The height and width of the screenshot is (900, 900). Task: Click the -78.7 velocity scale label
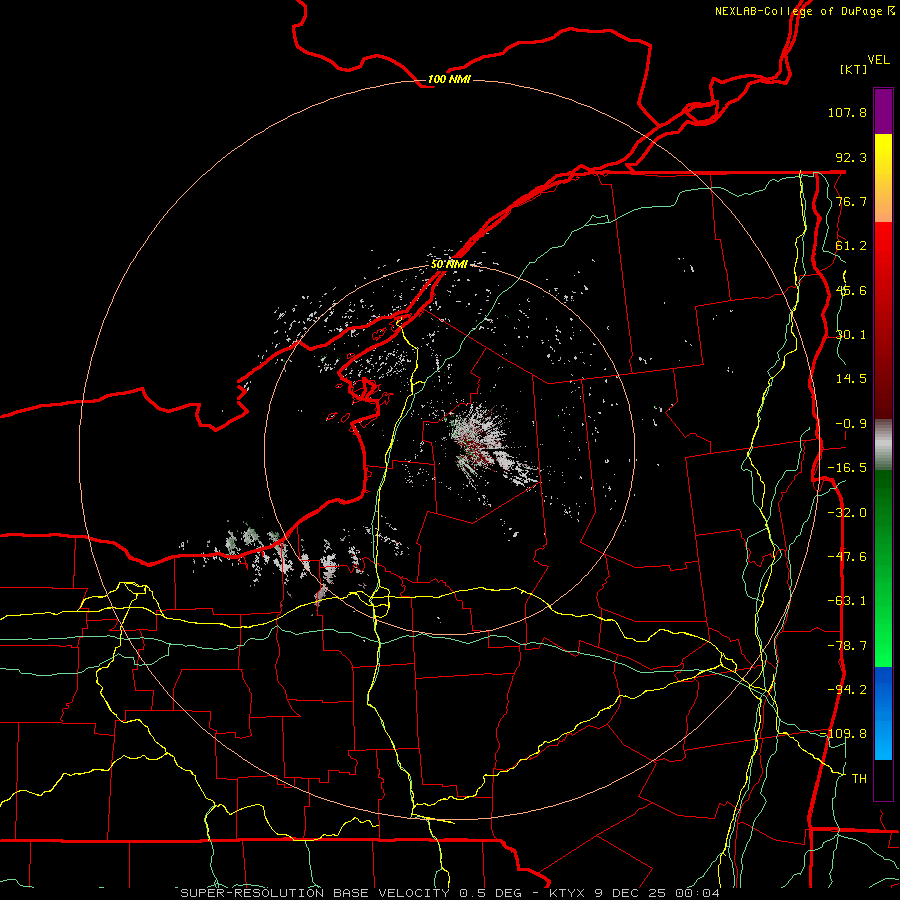tap(847, 646)
